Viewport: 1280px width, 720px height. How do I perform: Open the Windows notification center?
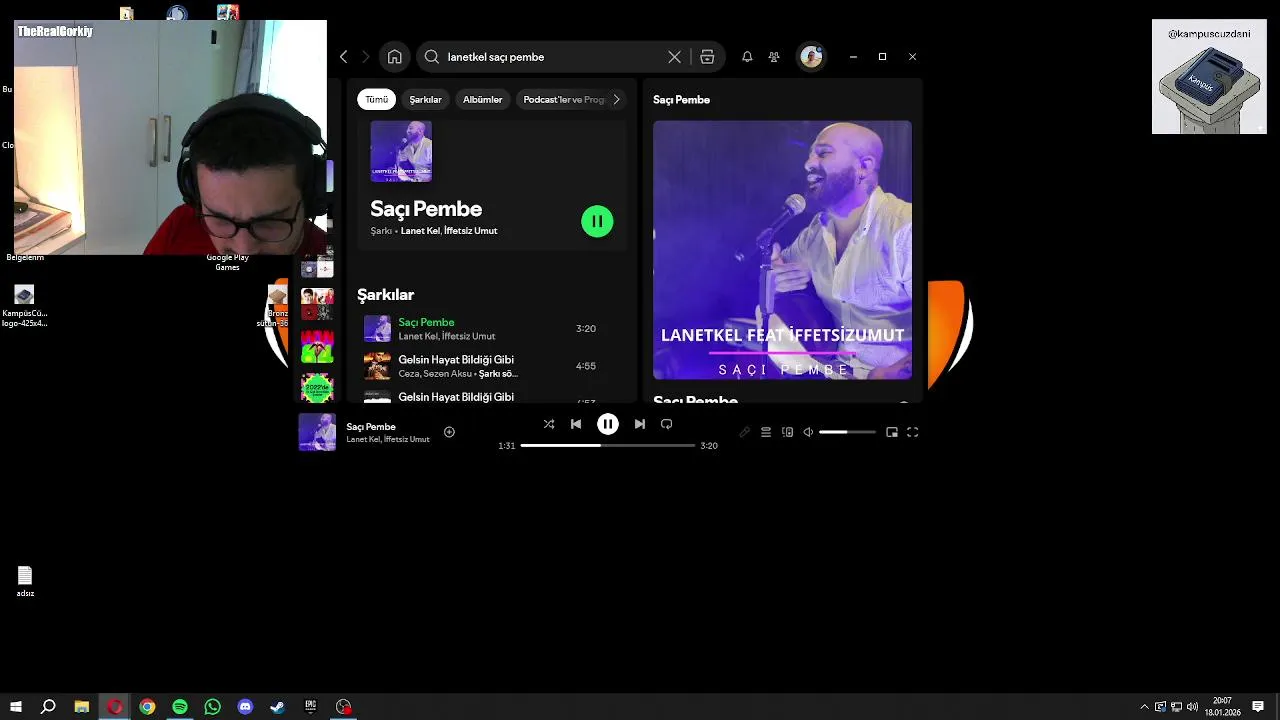click(x=1258, y=707)
